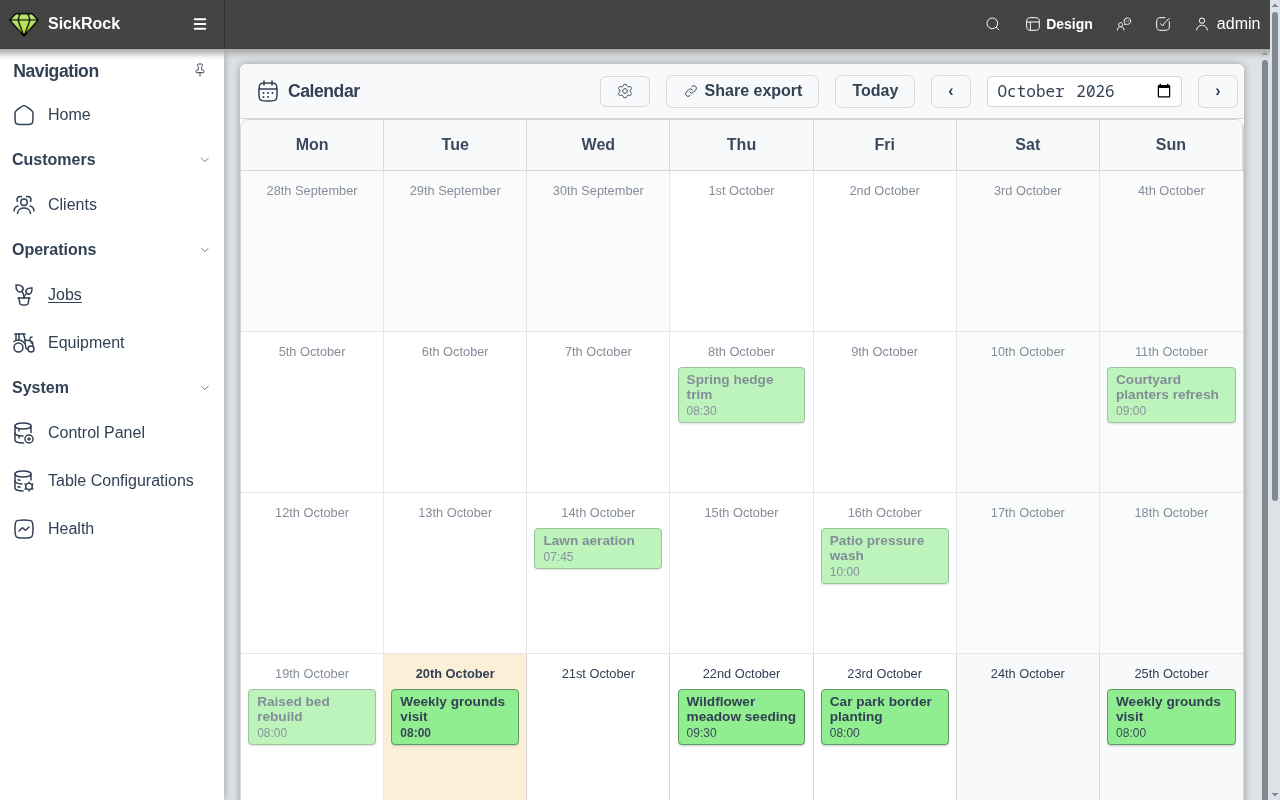Open the Wildflower meadow seeding event
The height and width of the screenshot is (800, 1280).
tap(741, 717)
